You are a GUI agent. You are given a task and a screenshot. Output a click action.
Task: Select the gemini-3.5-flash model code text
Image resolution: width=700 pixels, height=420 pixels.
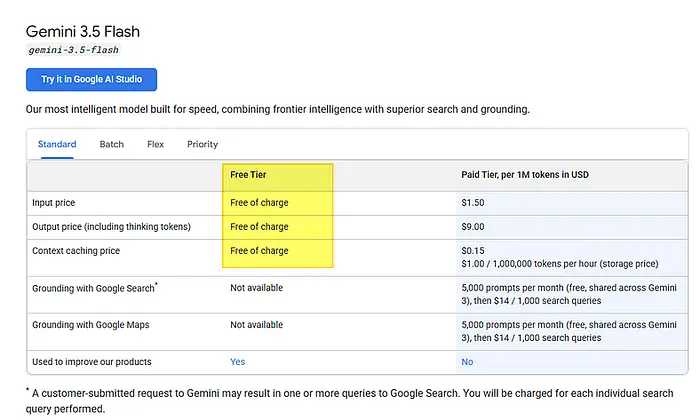(73, 50)
